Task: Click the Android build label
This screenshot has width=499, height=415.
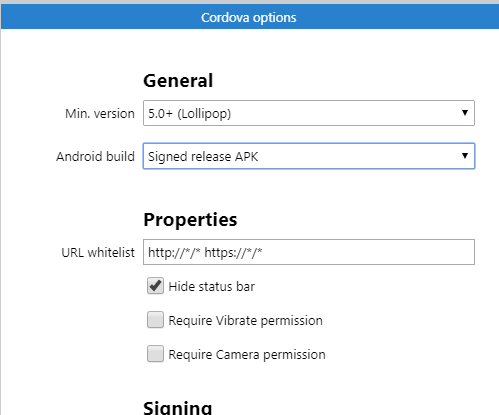Action: pos(95,156)
